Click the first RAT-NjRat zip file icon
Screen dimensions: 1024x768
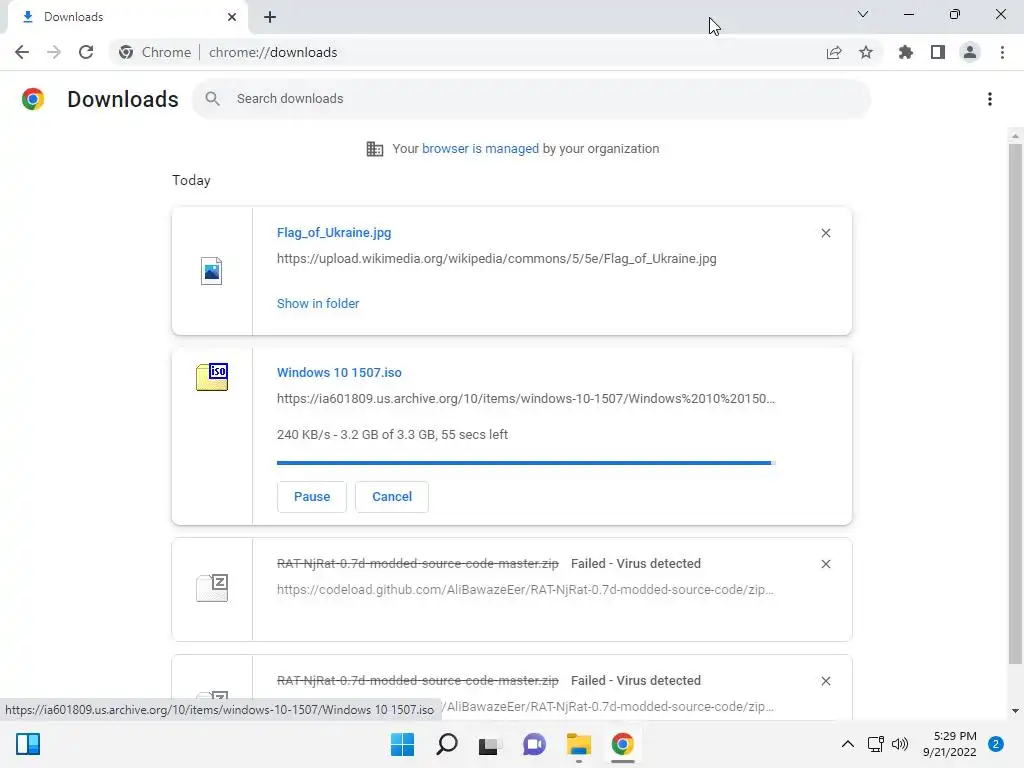coord(212,588)
